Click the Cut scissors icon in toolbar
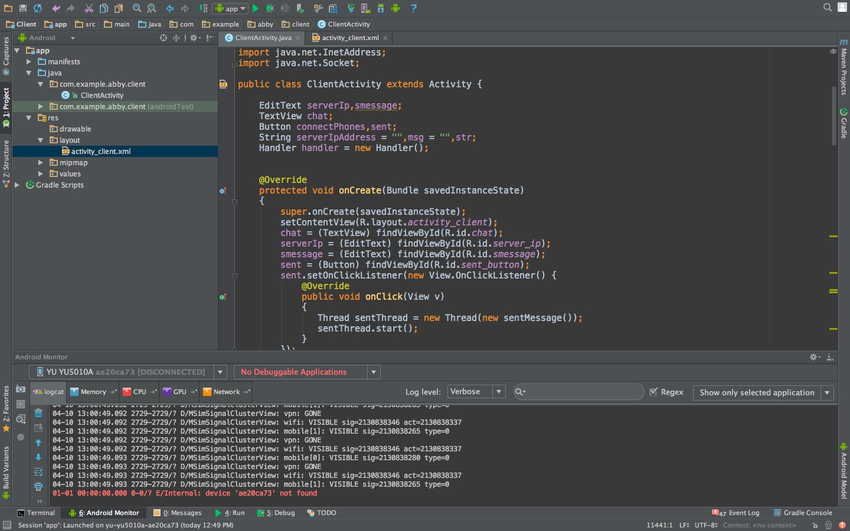The width and height of the screenshot is (850, 531). coord(89,8)
